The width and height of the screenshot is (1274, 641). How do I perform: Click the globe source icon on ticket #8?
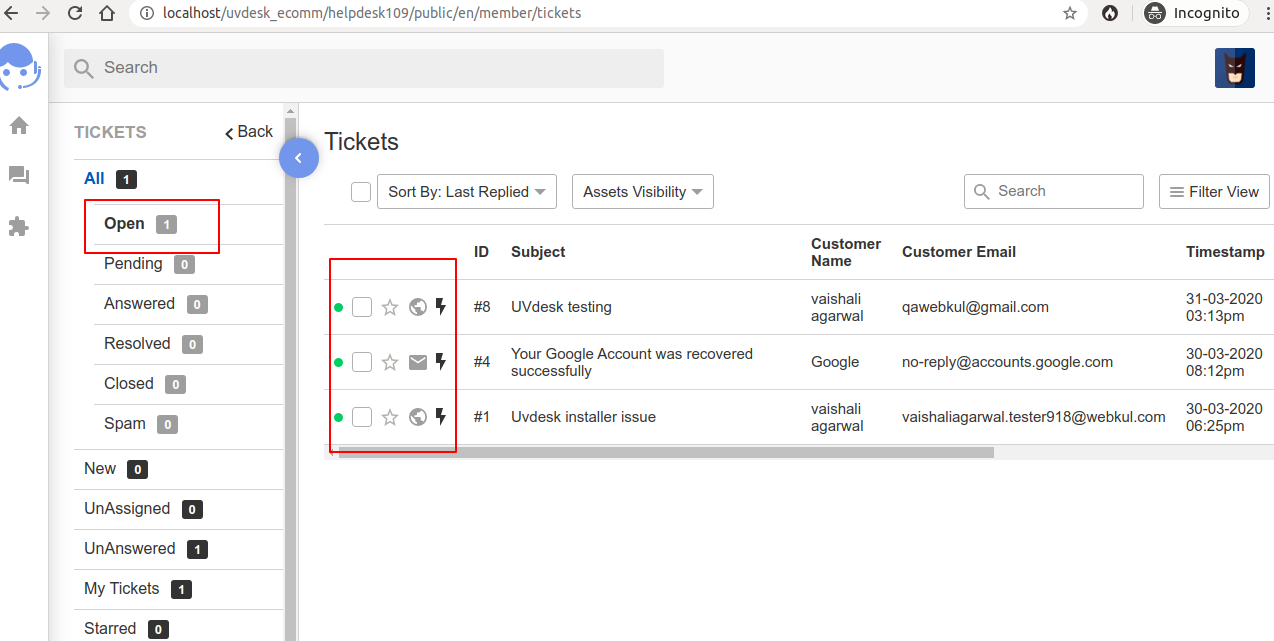coord(418,307)
